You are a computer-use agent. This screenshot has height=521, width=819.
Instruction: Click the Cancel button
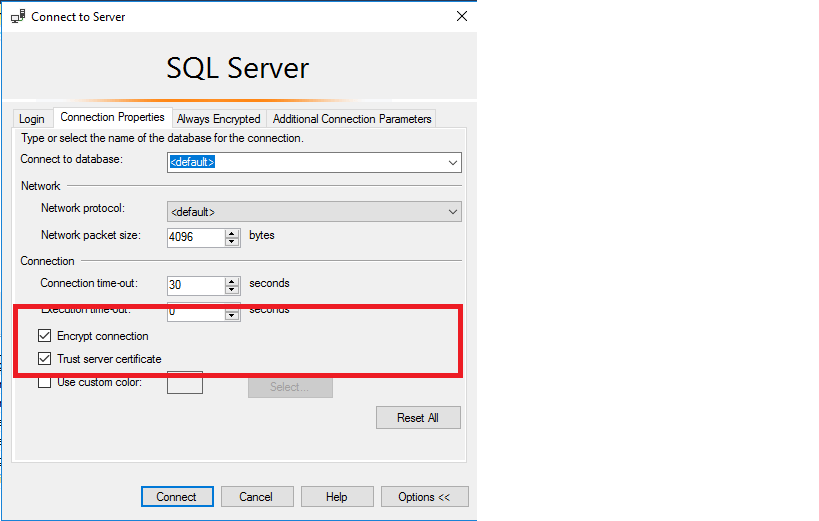point(256,496)
